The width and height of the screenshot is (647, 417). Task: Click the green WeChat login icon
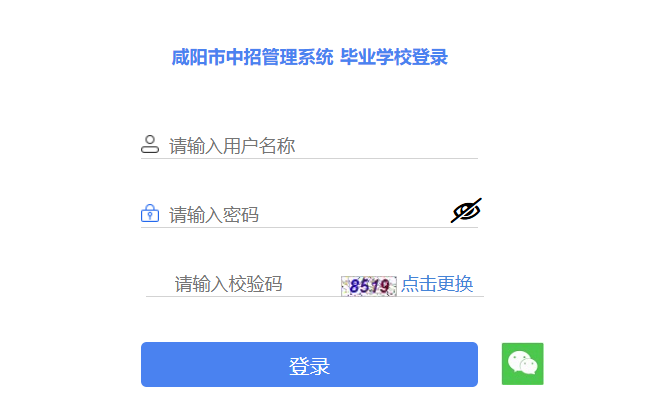(522, 364)
